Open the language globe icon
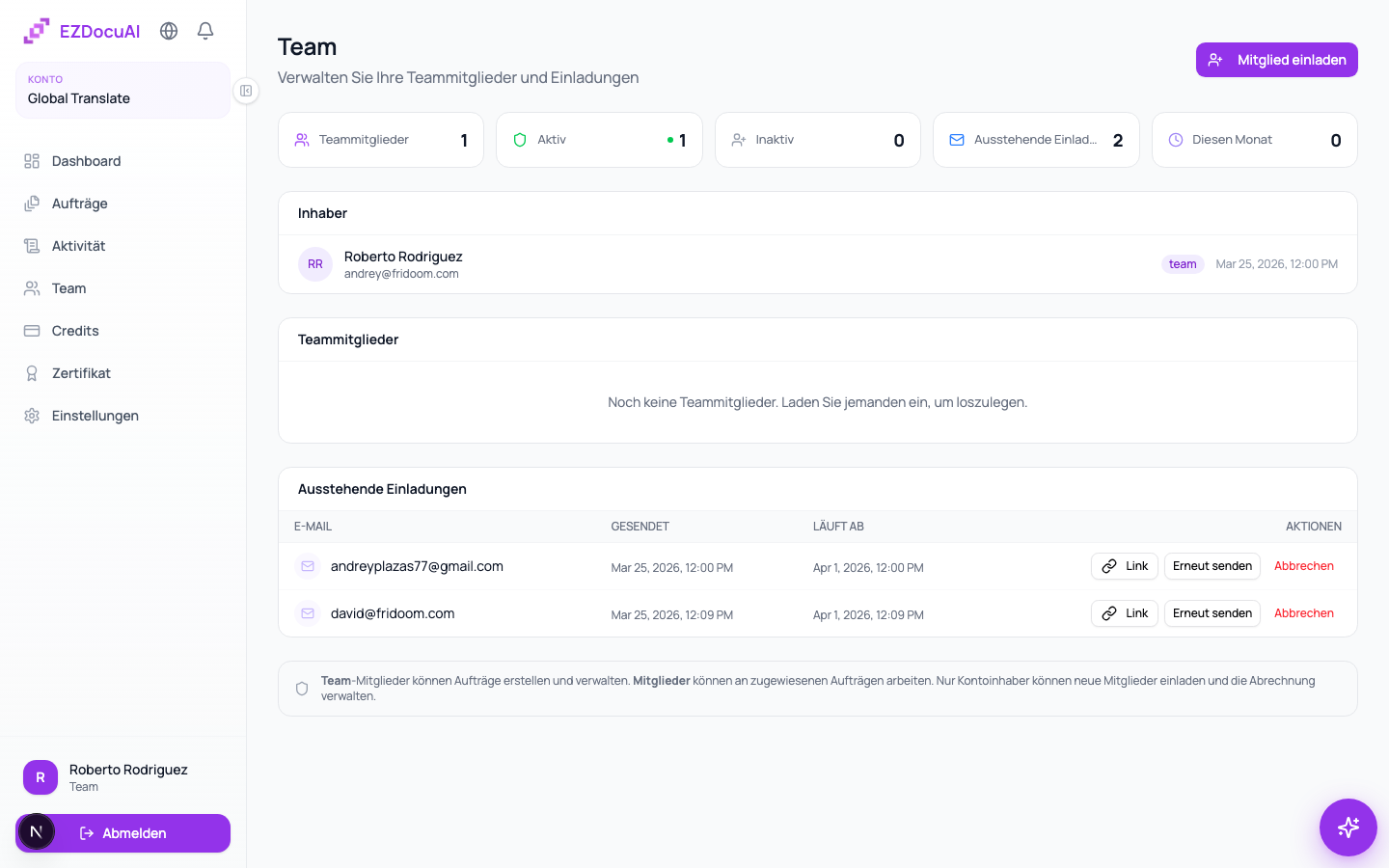 click(x=169, y=31)
